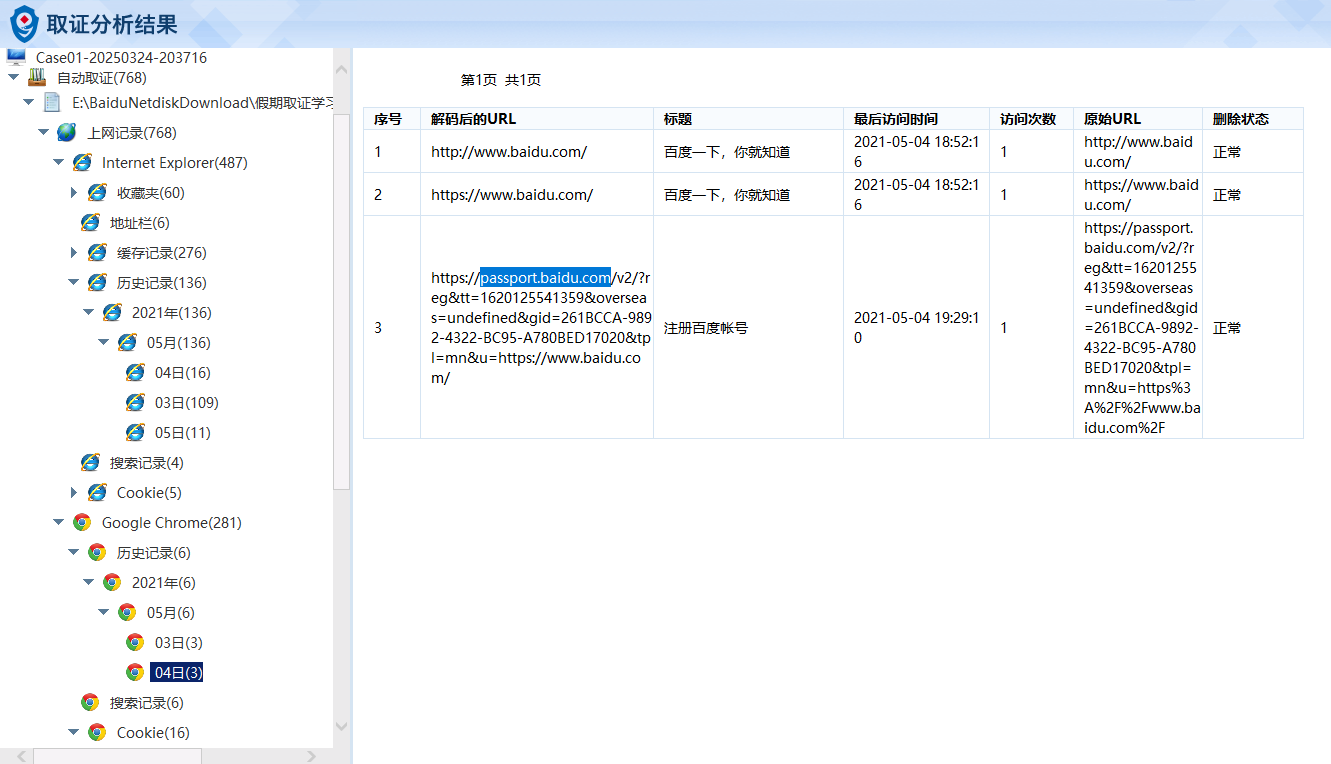Click the Chrome icon beside Cookie(16)
Viewport: 1331px width, 764px height.
click(x=97, y=732)
